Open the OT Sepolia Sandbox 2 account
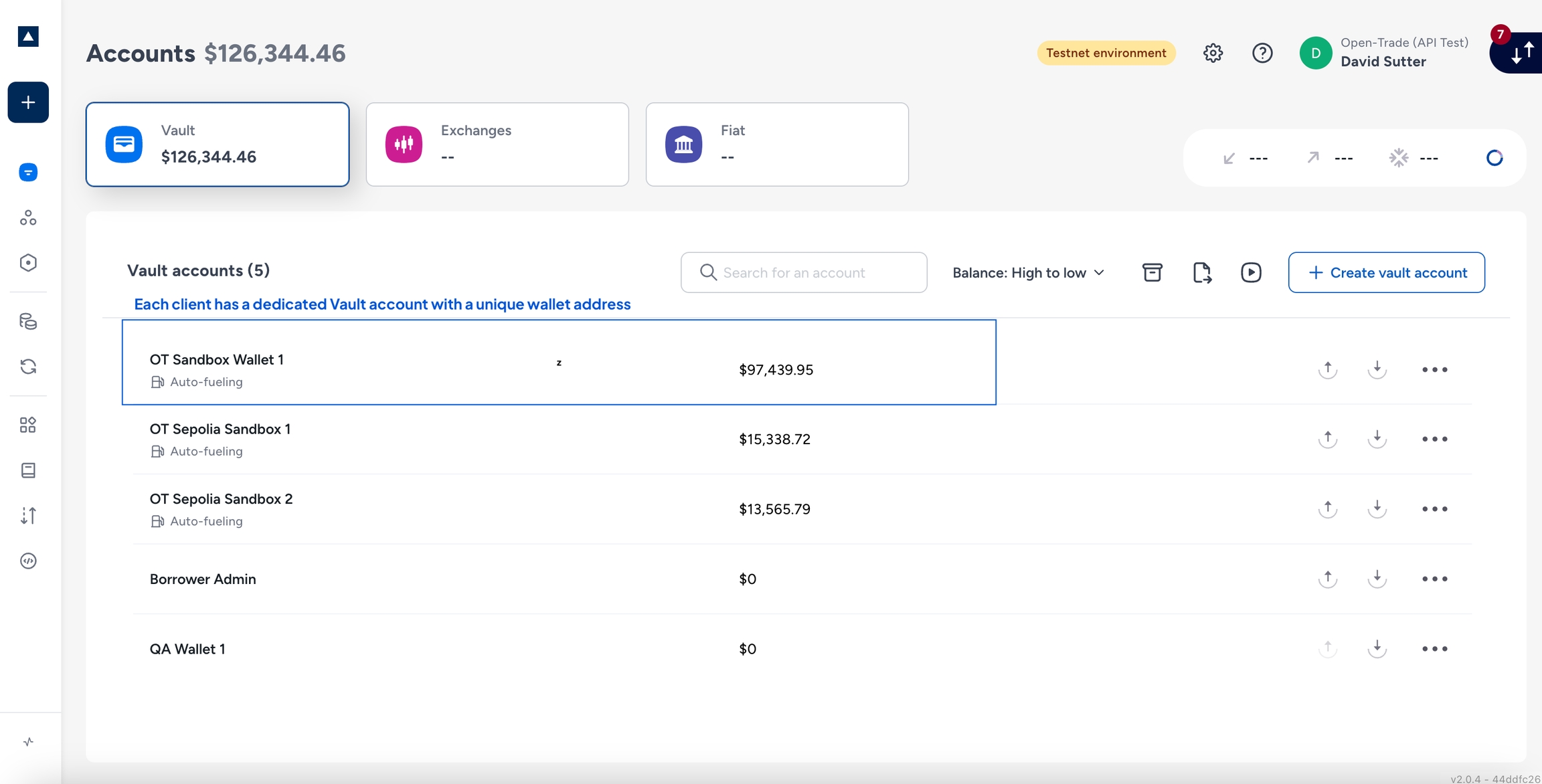 point(222,499)
